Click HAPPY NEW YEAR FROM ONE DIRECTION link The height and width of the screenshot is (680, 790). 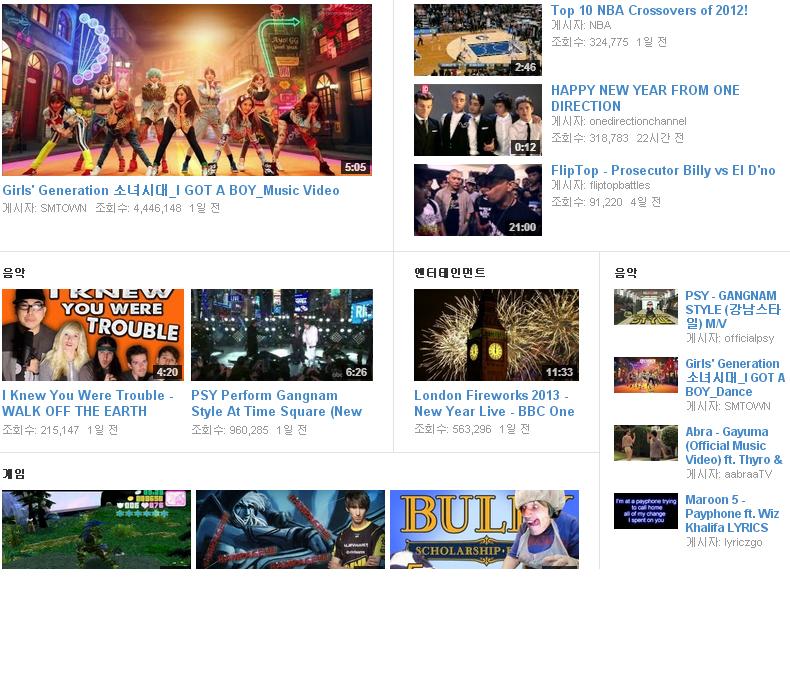click(x=645, y=98)
